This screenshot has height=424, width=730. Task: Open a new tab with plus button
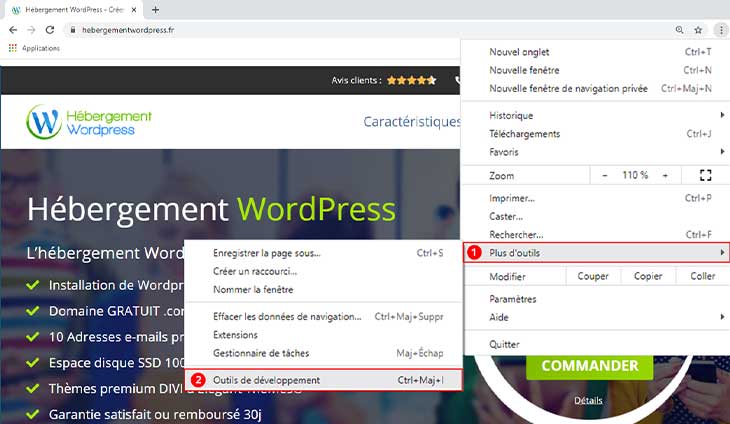tap(155, 9)
